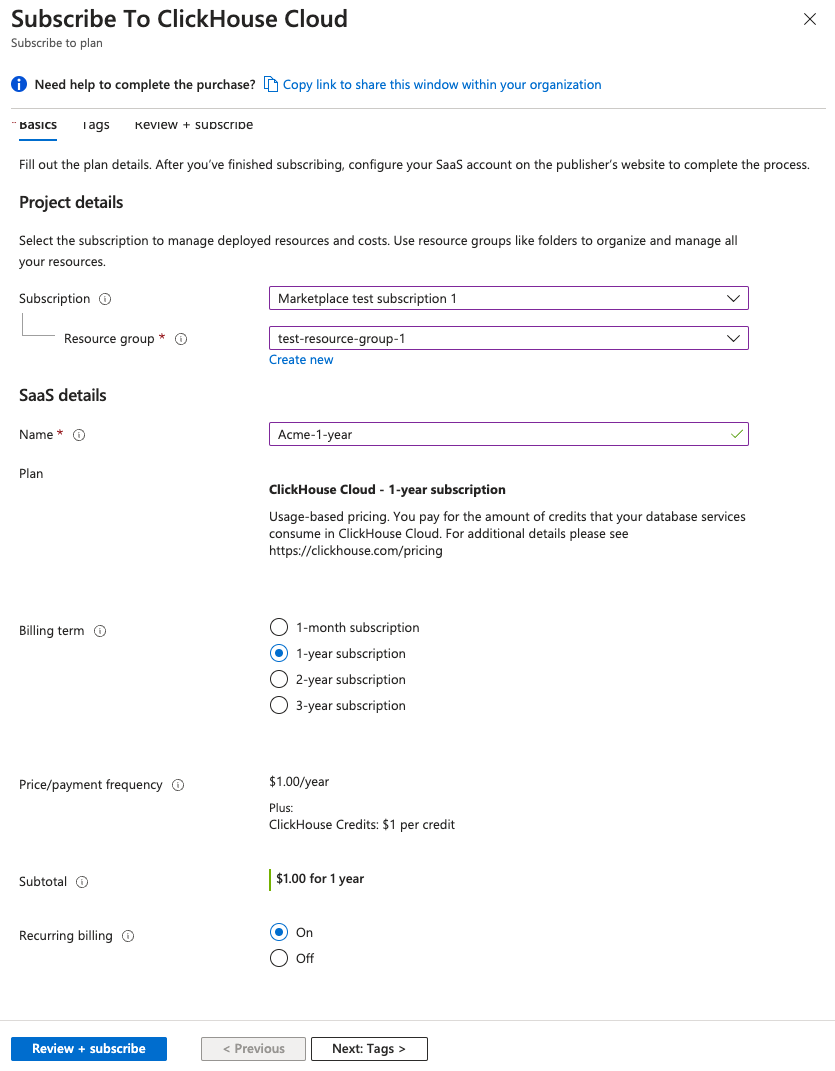The height and width of the screenshot is (1071, 835).
Task: Open the Resource group dropdown
Action: (734, 337)
